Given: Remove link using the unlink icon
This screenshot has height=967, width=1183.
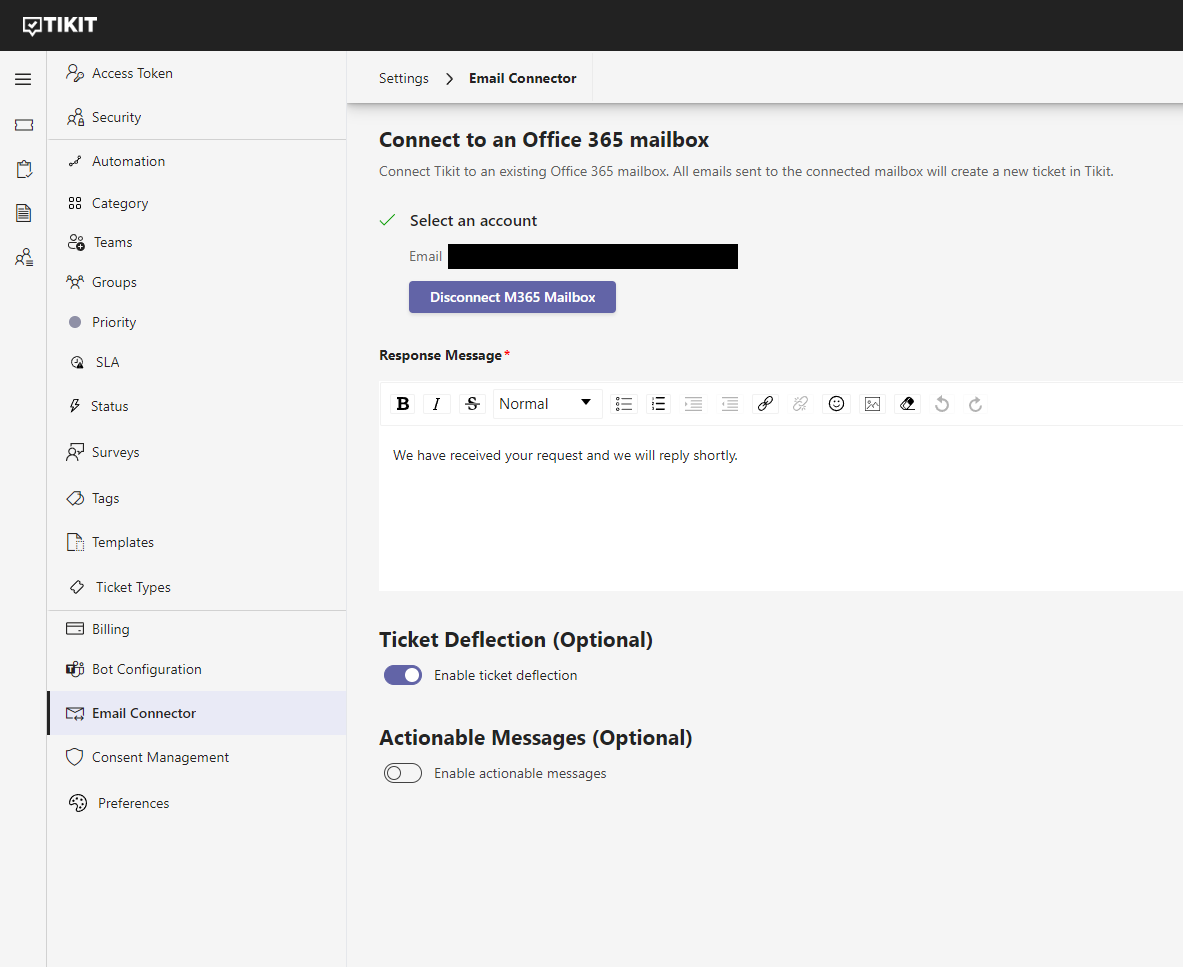Looking at the screenshot, I should coord(800,404).
